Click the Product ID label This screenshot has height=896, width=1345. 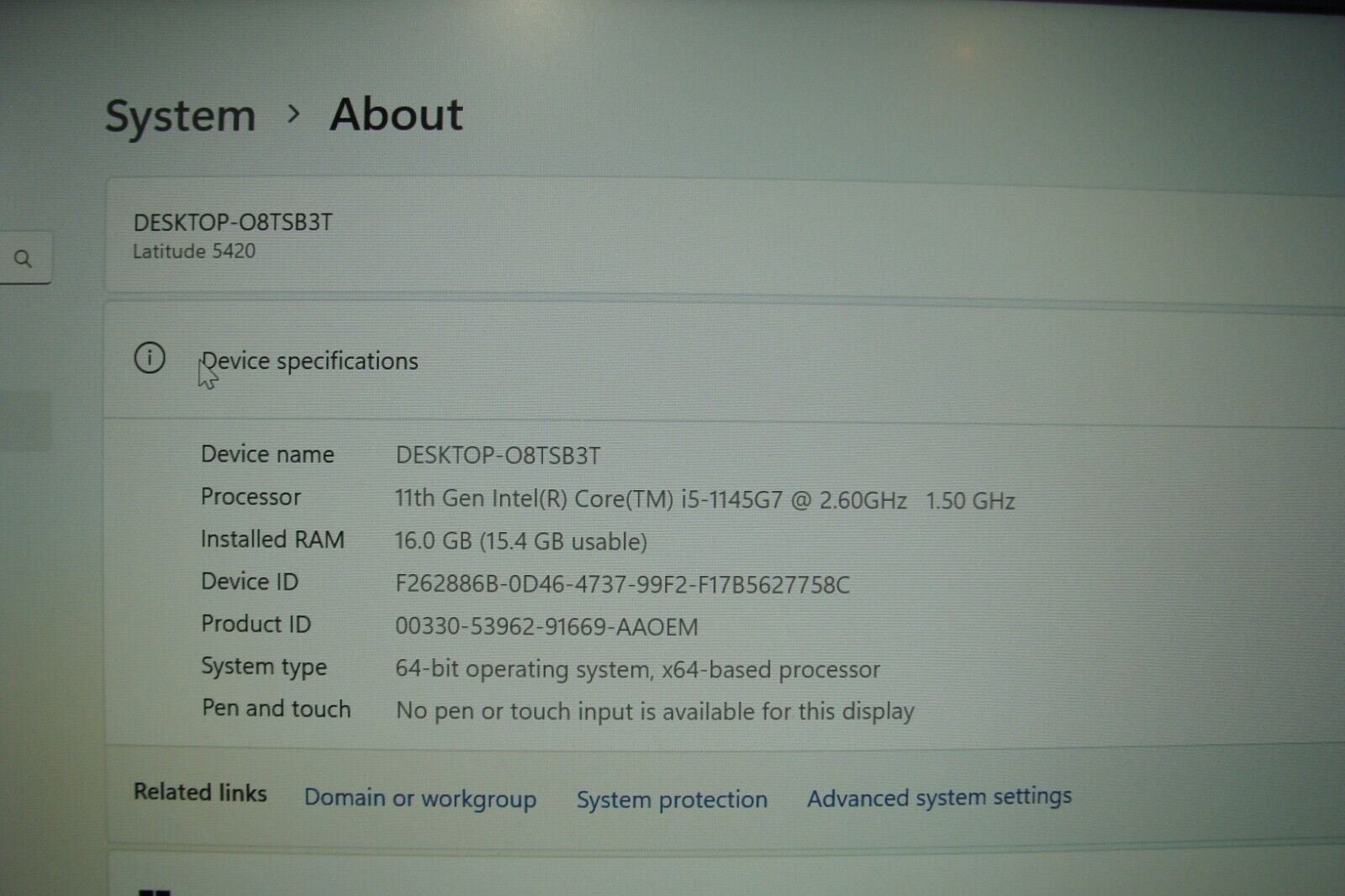256,625
